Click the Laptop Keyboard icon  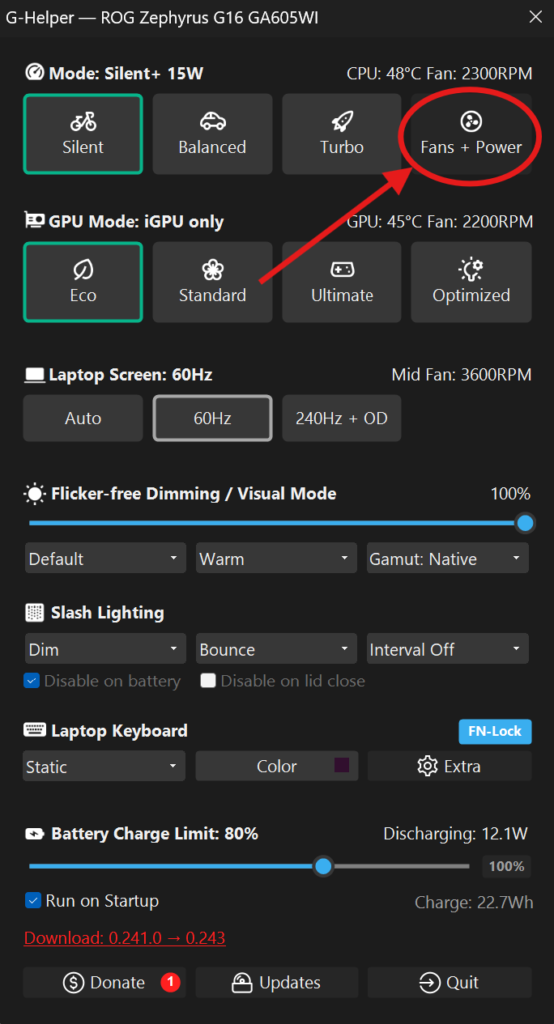click(35, 730)
